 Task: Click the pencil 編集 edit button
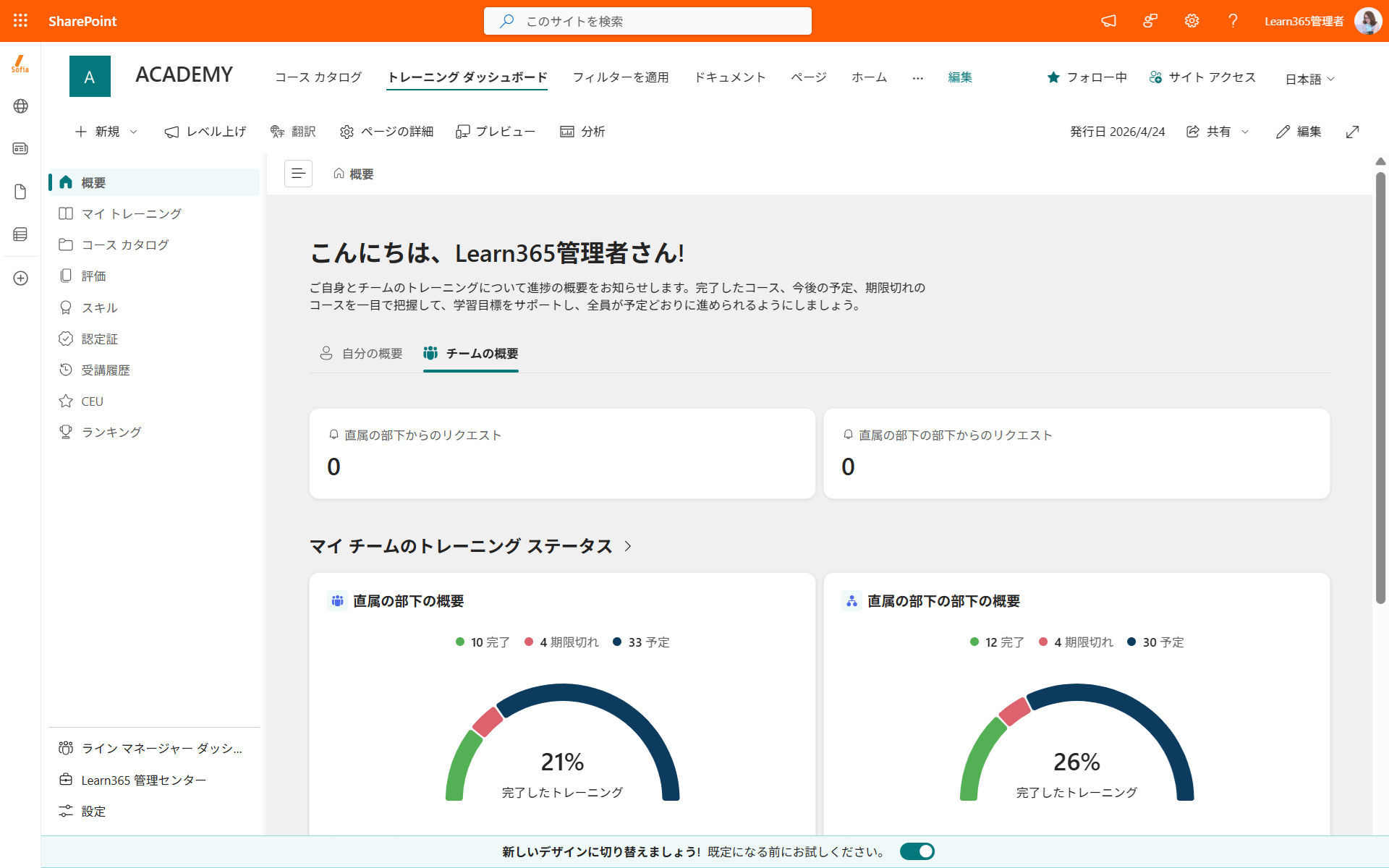pos(1299,132)
